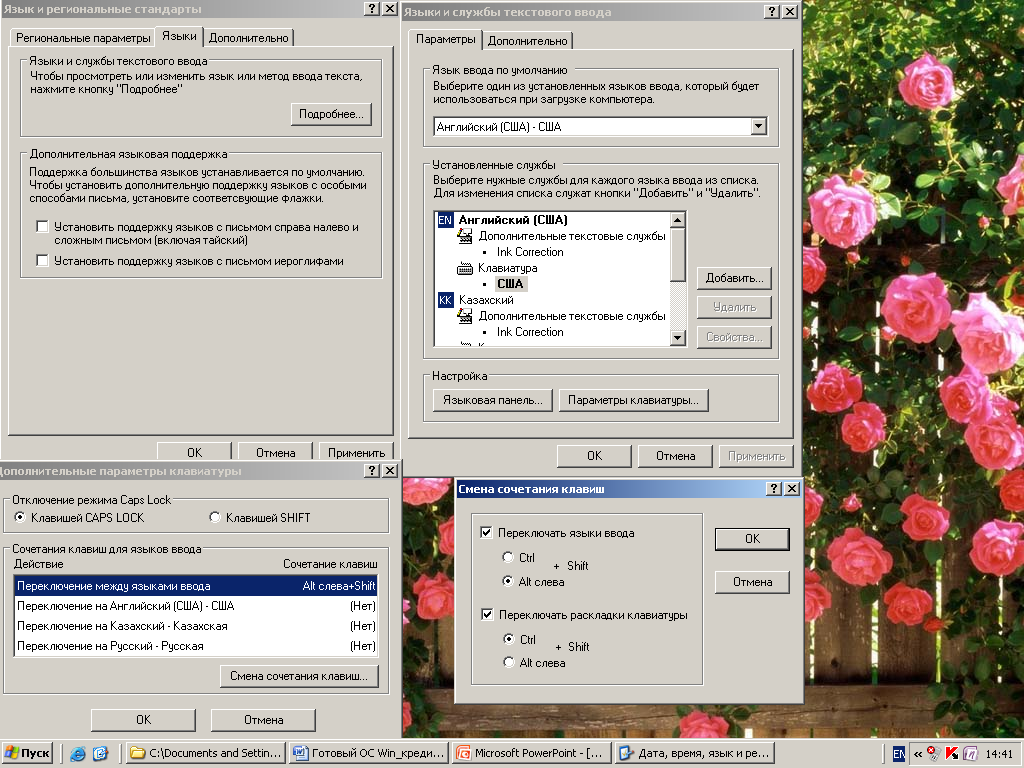The width and height of the screenshot is (1024, 768).
Task: Select Ink Correction under Казахский
Action: [x=530, y=332]
